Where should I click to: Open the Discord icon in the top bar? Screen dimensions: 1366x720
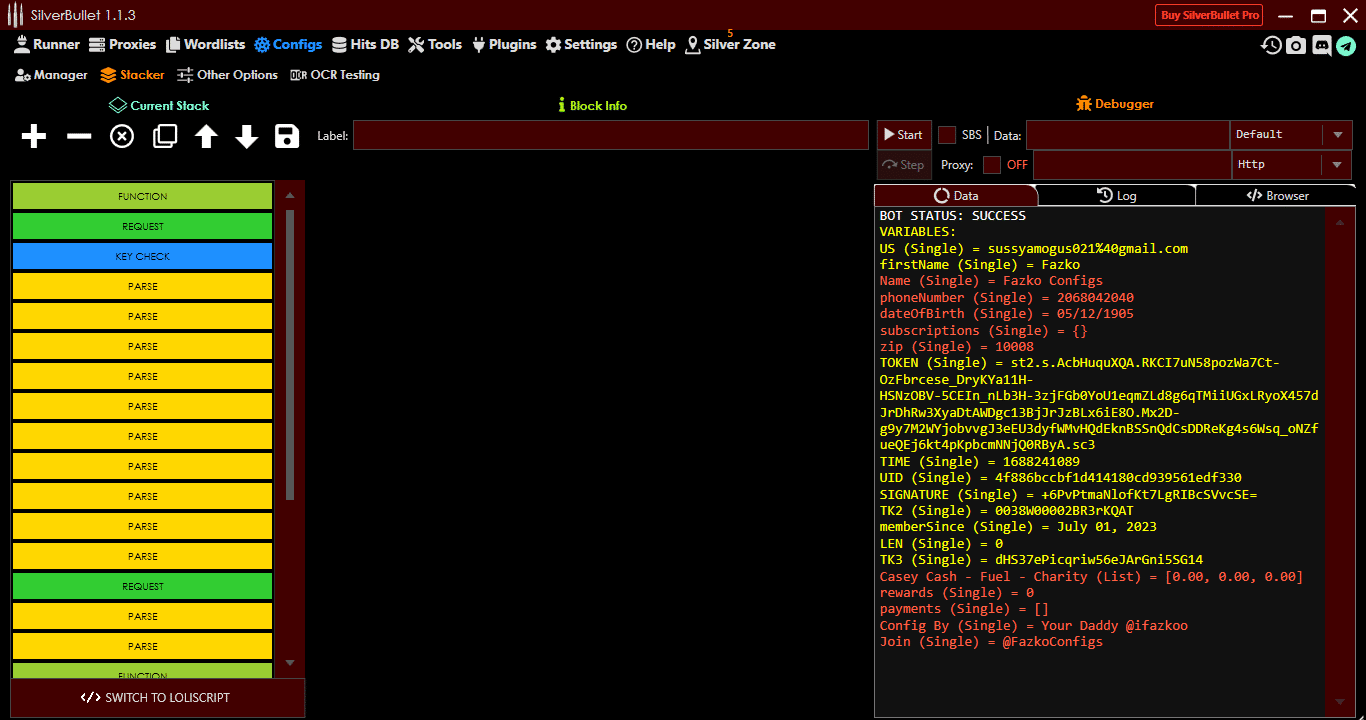(x=1322, y=46)
